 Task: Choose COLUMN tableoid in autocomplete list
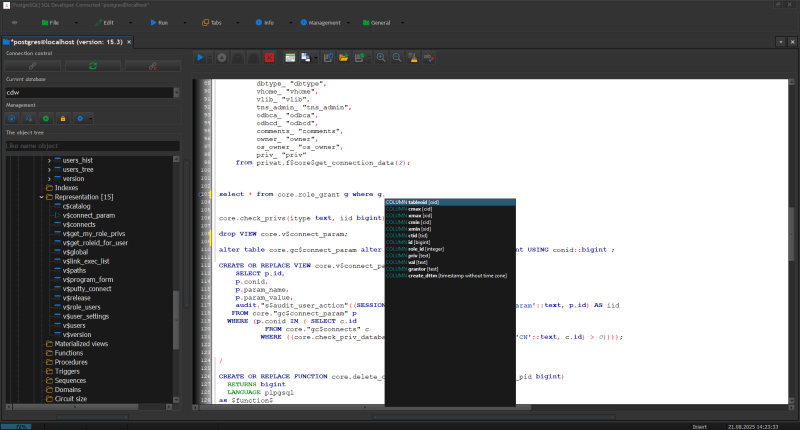tap(450, 203)
